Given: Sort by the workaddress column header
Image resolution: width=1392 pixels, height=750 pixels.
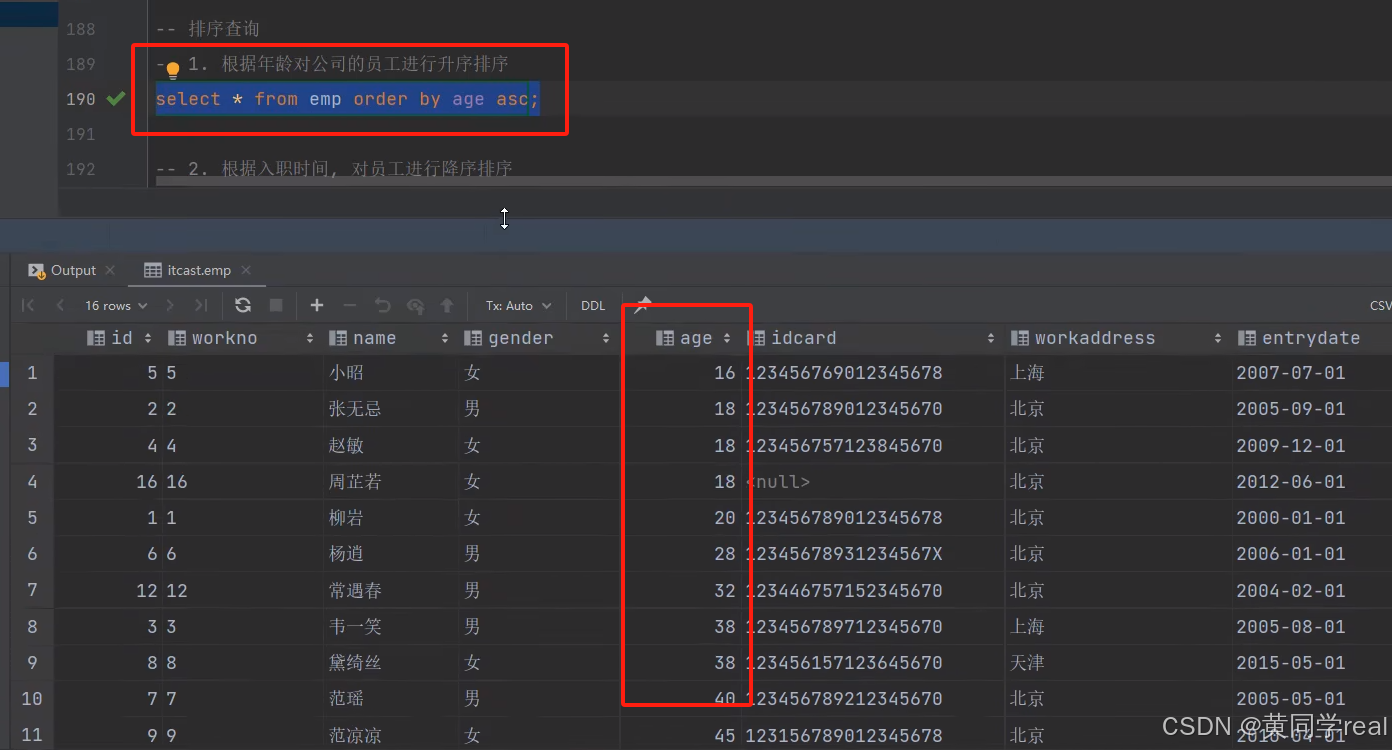Looking at the screenshot, I should [1115, 338].
